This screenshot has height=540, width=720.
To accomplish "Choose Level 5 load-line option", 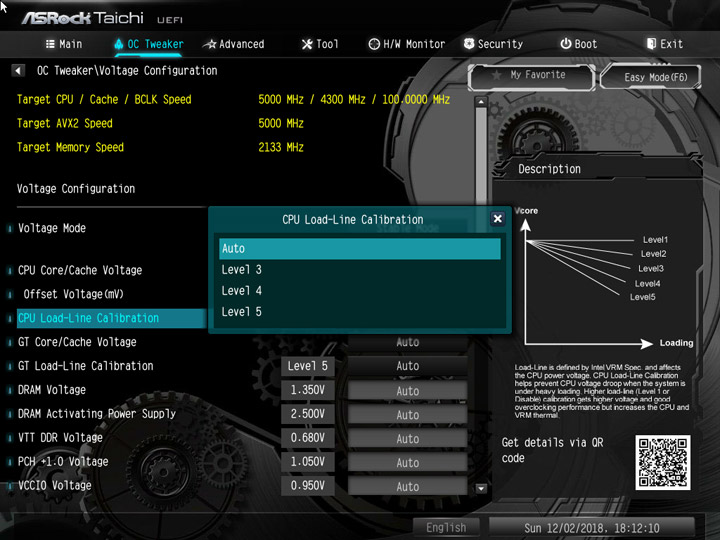I will [360, 312].
